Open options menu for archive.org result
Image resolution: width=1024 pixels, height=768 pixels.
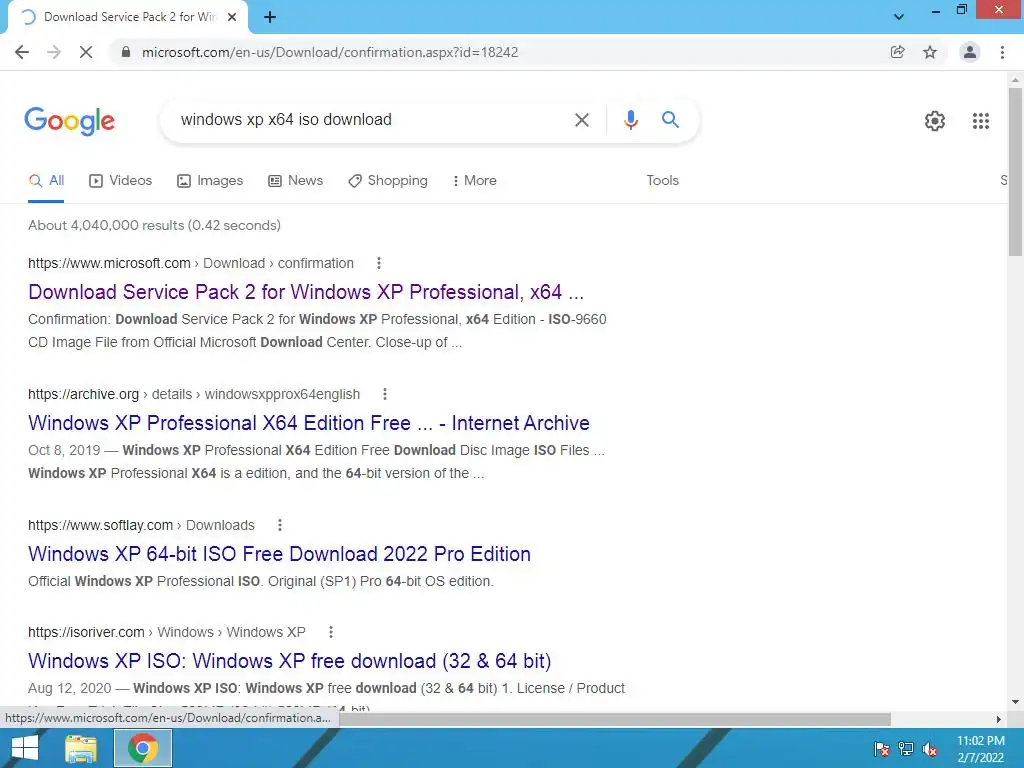tap(385, 394)
